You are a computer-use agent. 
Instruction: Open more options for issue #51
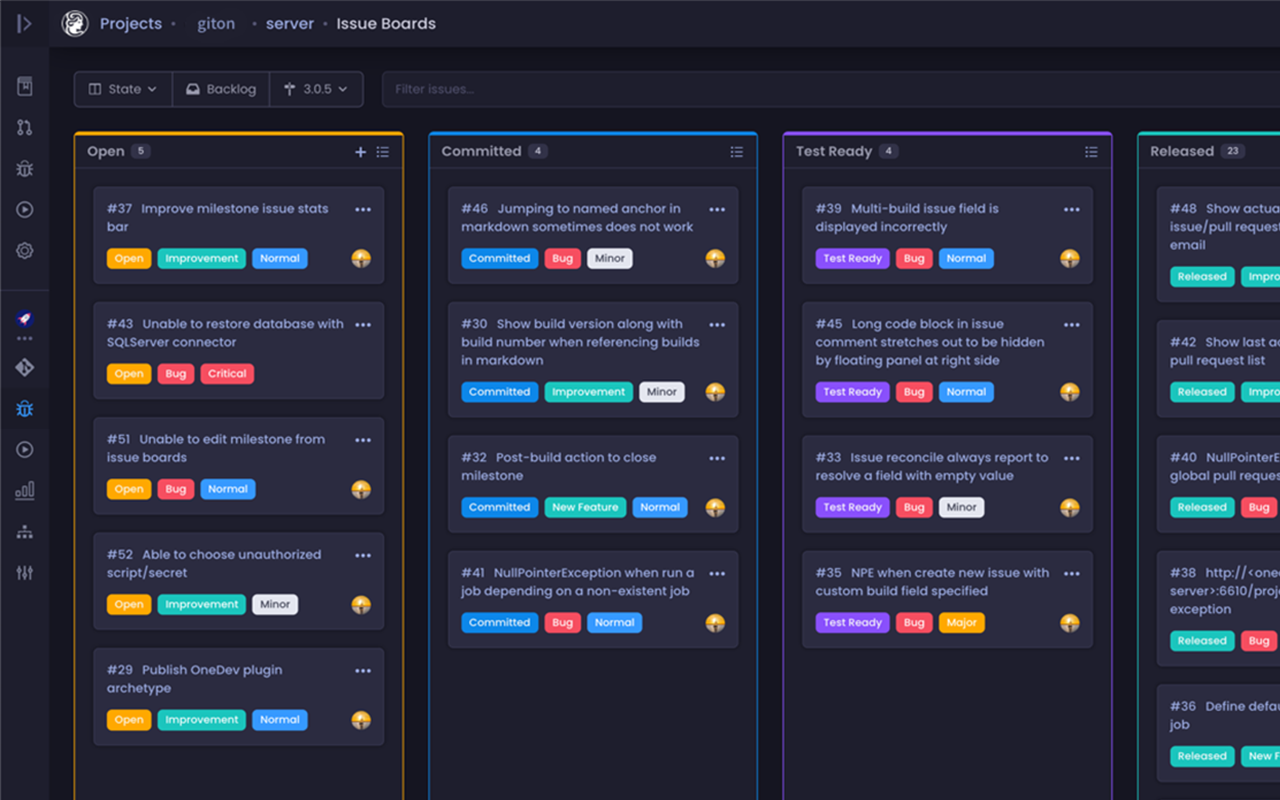363,440
